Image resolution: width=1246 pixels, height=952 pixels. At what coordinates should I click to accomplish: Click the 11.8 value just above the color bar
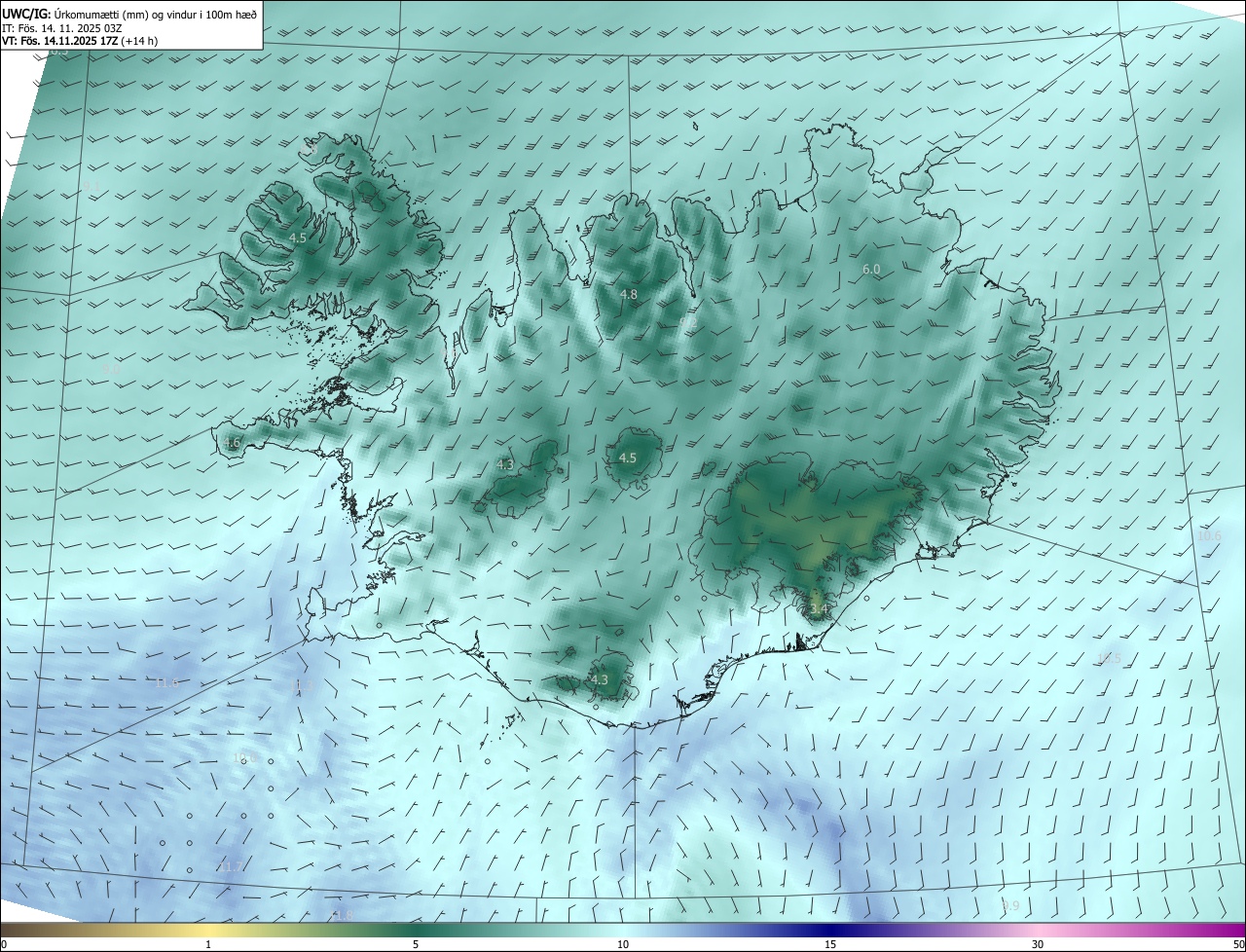click(342, 916)
